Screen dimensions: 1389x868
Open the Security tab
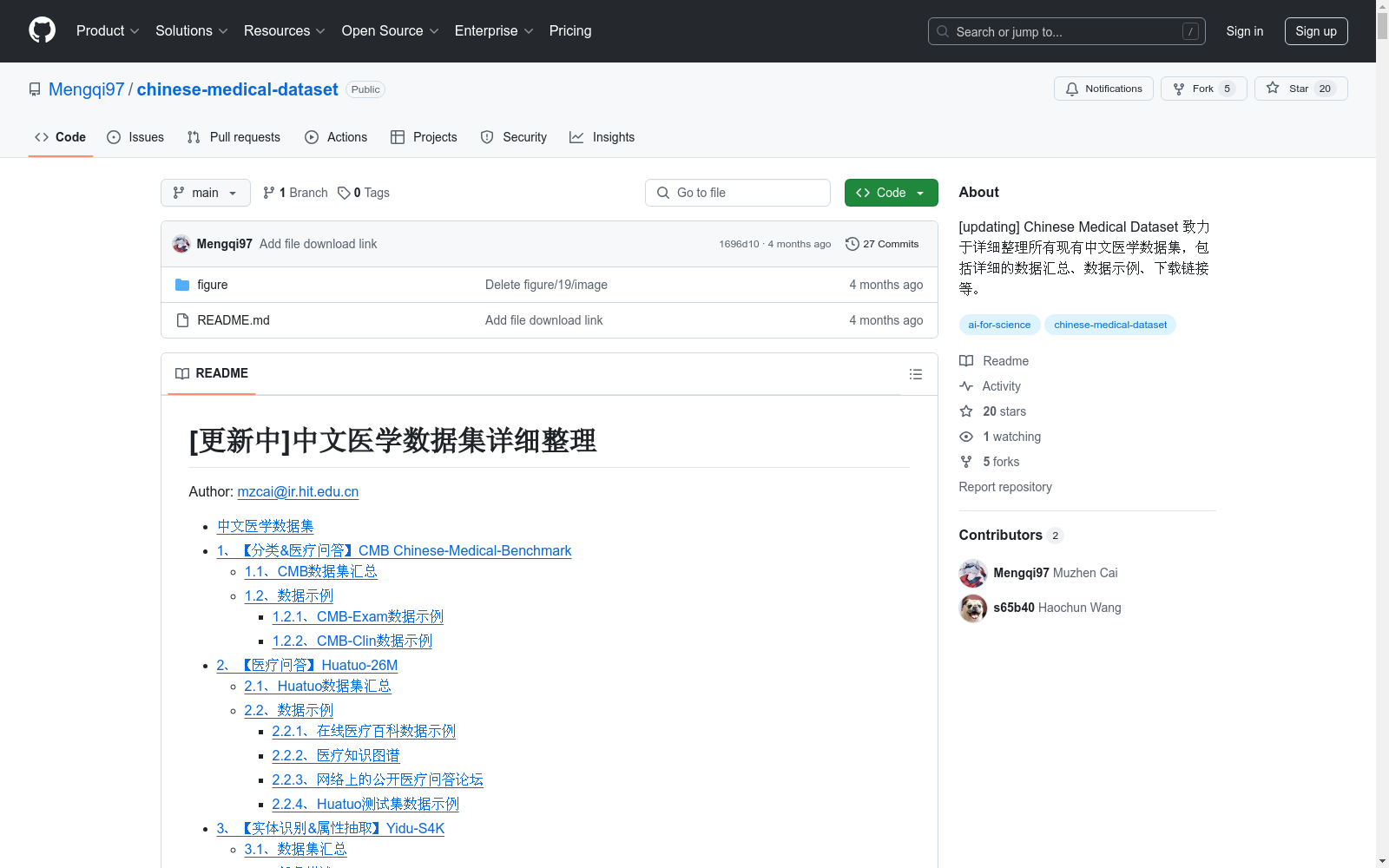click(514, 137)
